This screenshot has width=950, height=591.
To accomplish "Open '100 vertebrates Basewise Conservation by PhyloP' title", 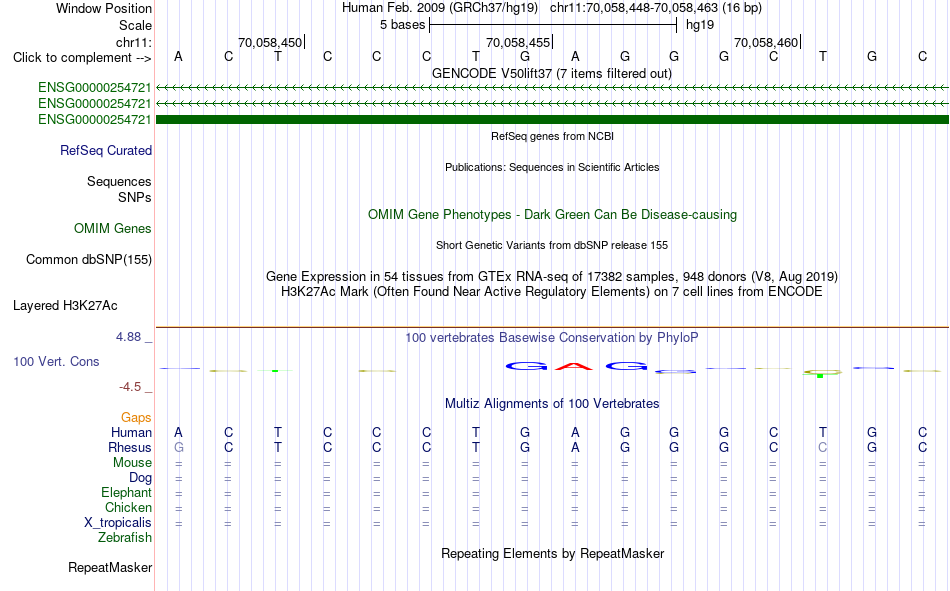I will tap(552, 338).
